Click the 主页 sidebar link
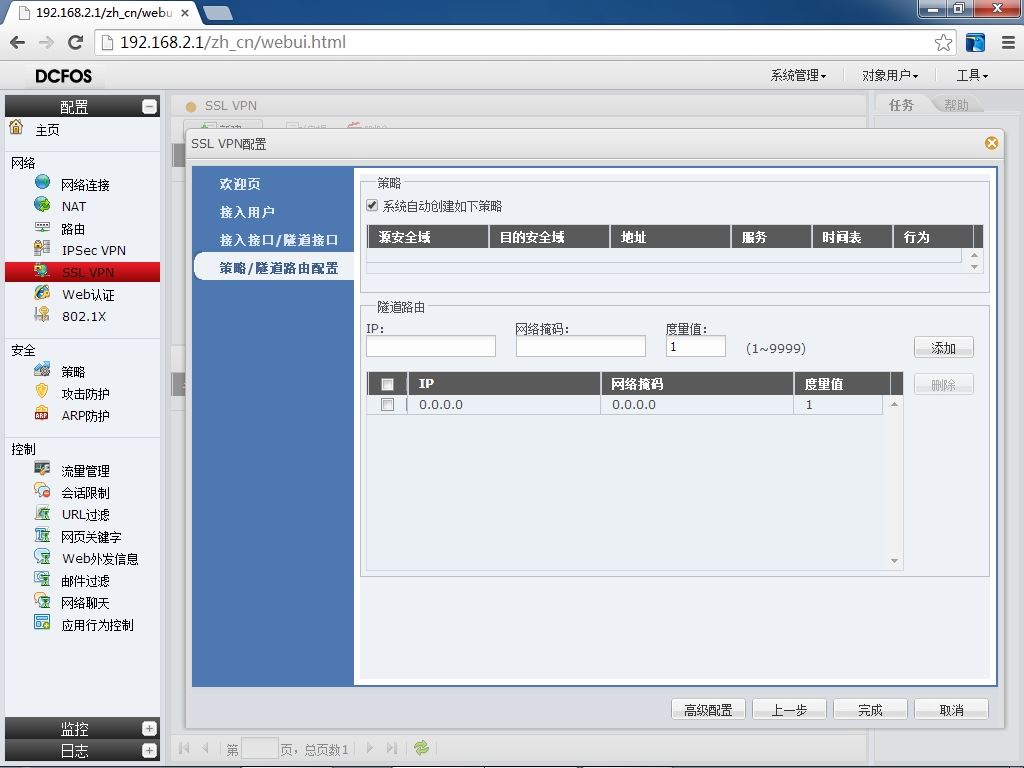 click(47, 130)
